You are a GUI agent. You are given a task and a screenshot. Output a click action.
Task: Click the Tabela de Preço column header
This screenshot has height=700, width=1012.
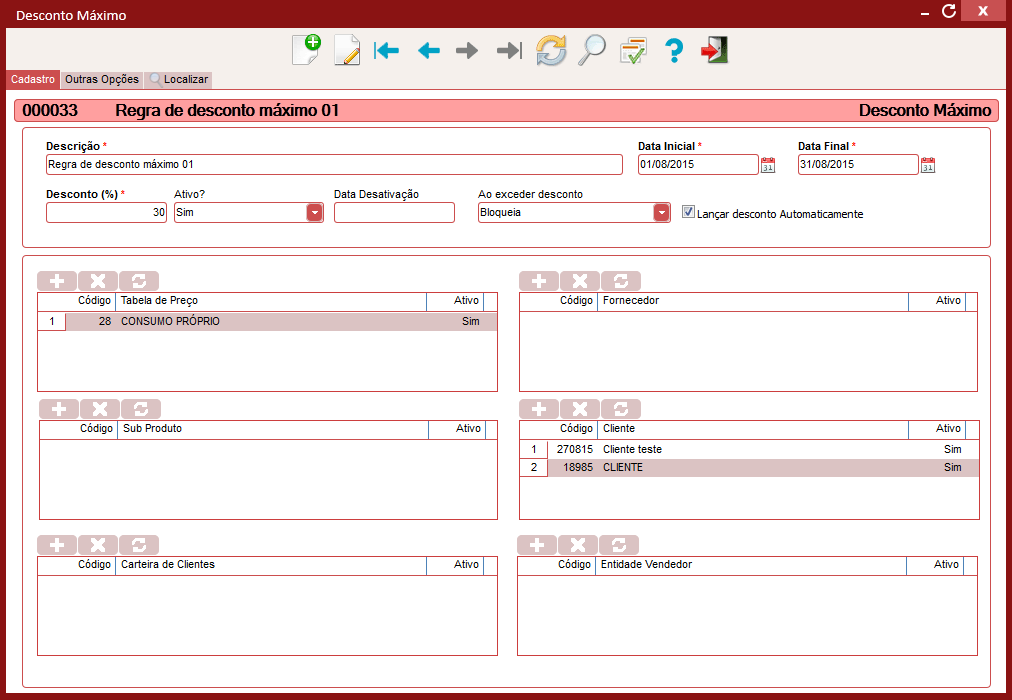[270, 301]
